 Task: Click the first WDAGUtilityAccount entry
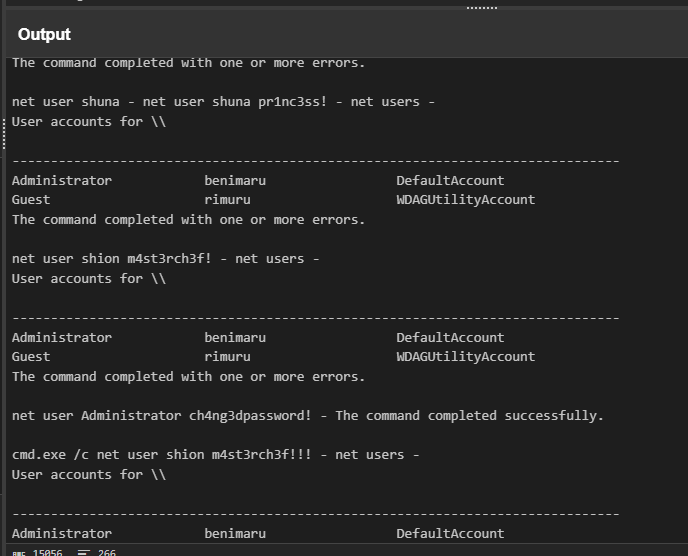pos(465,200)
